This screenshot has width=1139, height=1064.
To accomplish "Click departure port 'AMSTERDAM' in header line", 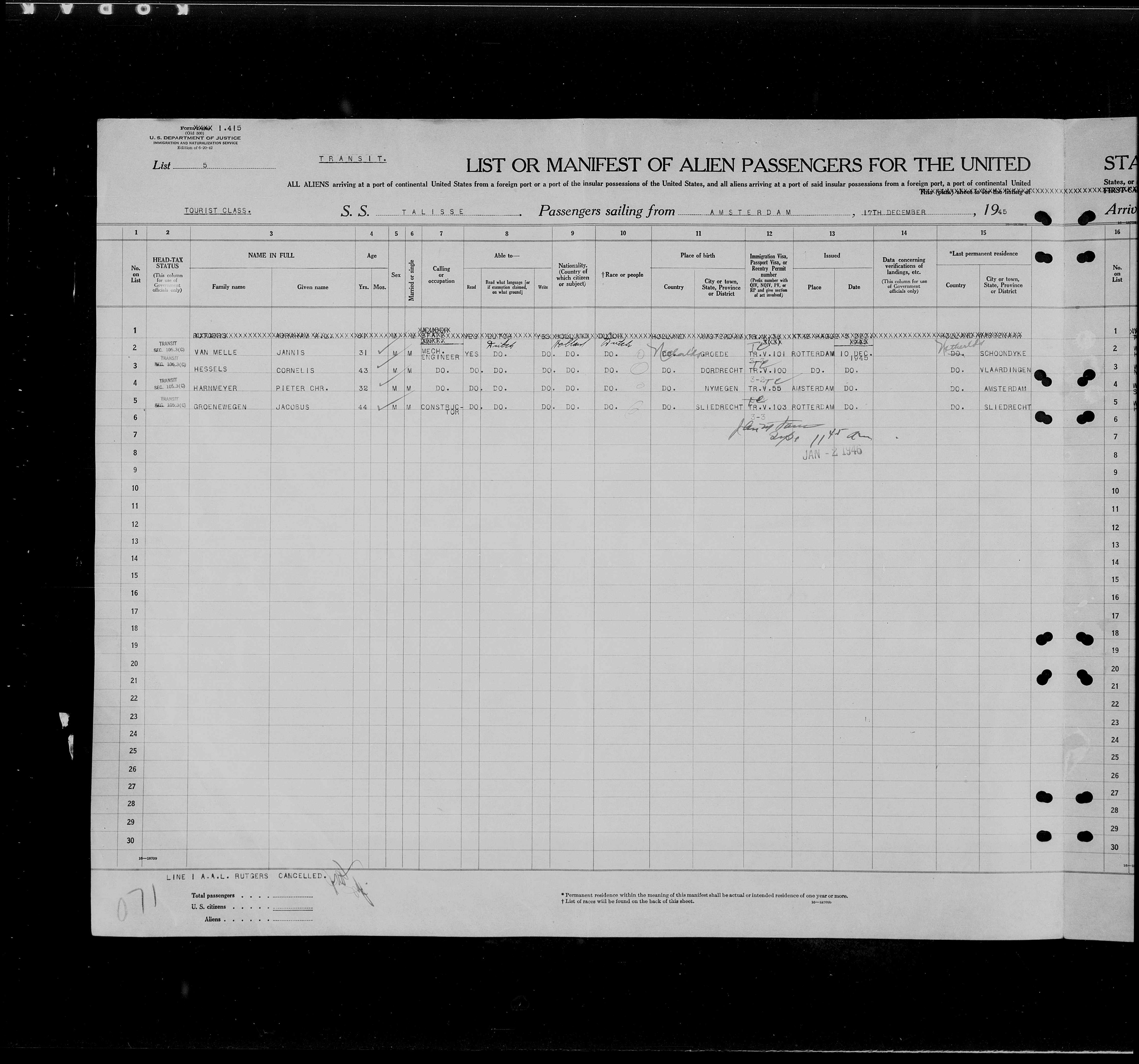I will point(751,212).
